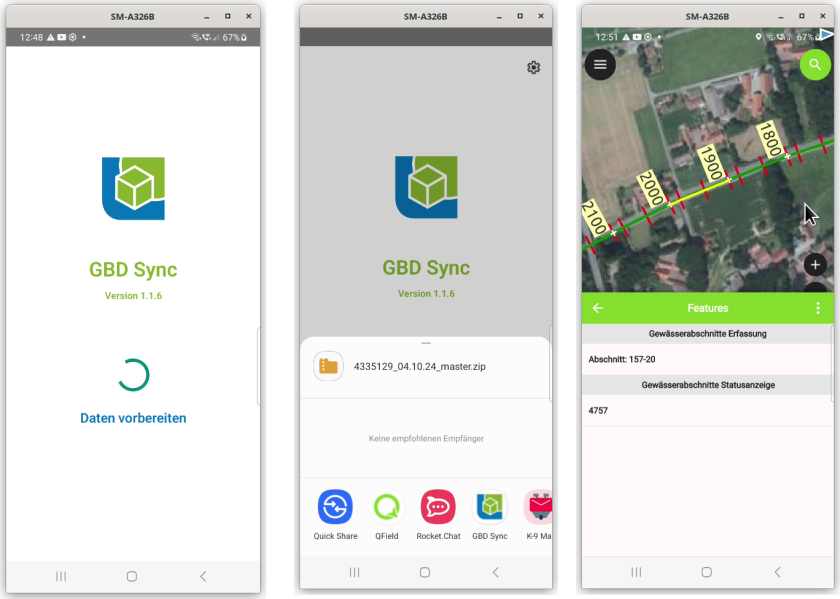Viewport: 840px width, 599px height.
Task: Click the 2100 station label on map
Action: click(x=595, y=218)
